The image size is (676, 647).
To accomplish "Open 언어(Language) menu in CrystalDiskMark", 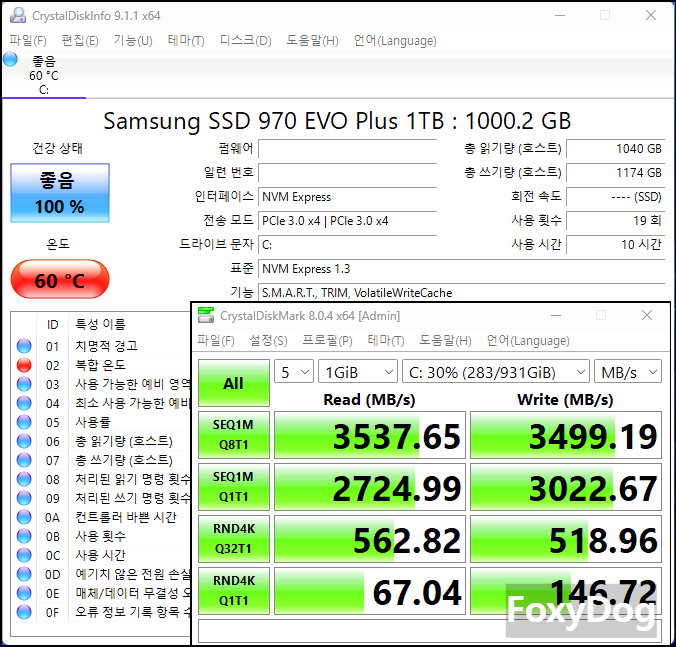I will [528, 341].
